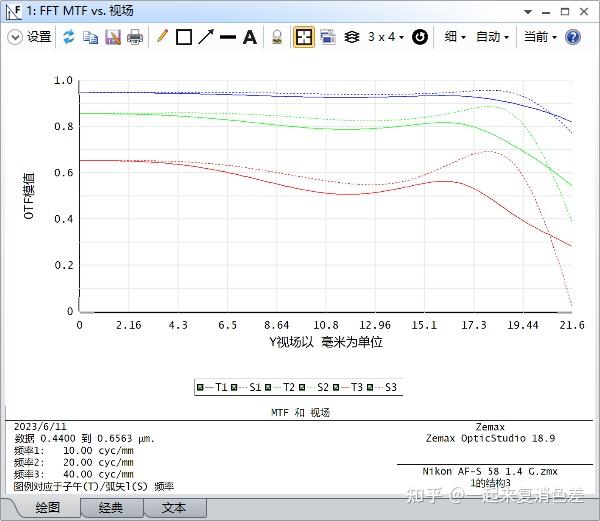Toggle the active cursor crosshair button
Image resolution: width=600 pixels, height=521 pixels.
point(304,37)
